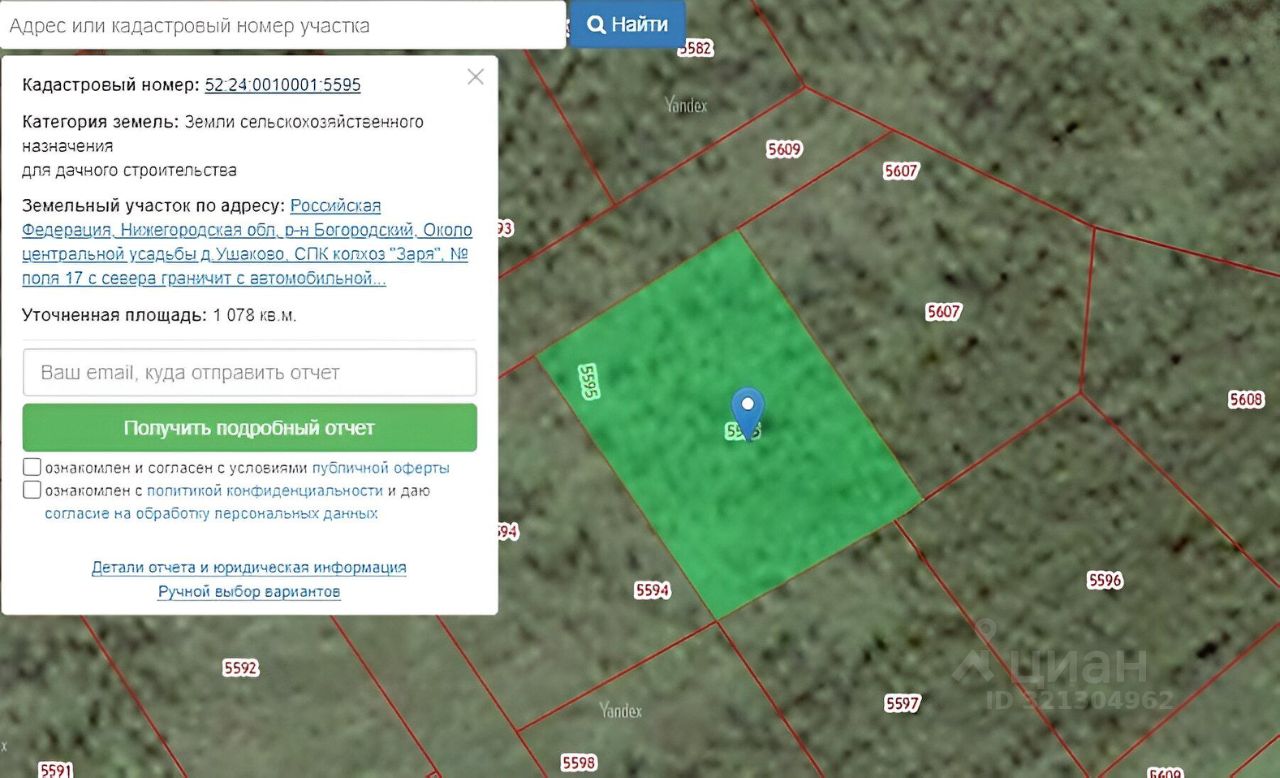This screenshot has height=778, width=1280.
Task: Select parcel label 5597 on the map
Action: point(902,704)
